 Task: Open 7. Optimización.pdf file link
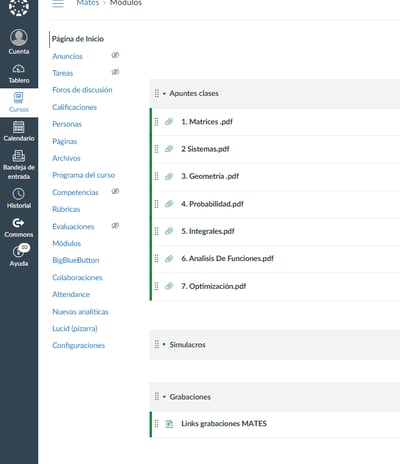214,286
